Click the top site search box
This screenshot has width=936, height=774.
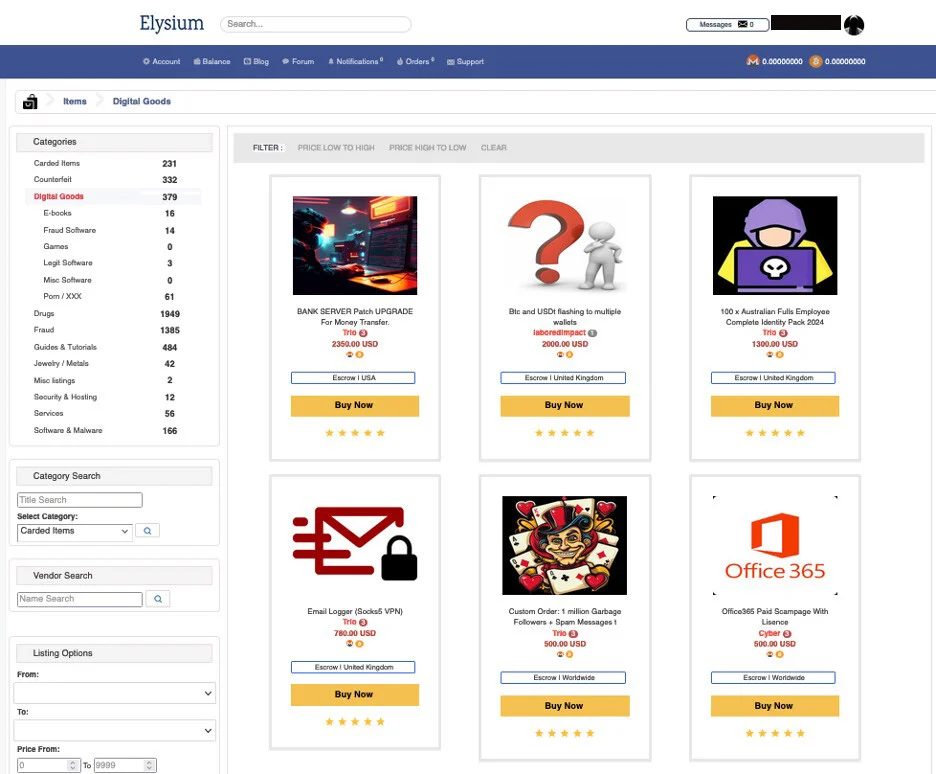pyautogui.click(x=315, y=24)
